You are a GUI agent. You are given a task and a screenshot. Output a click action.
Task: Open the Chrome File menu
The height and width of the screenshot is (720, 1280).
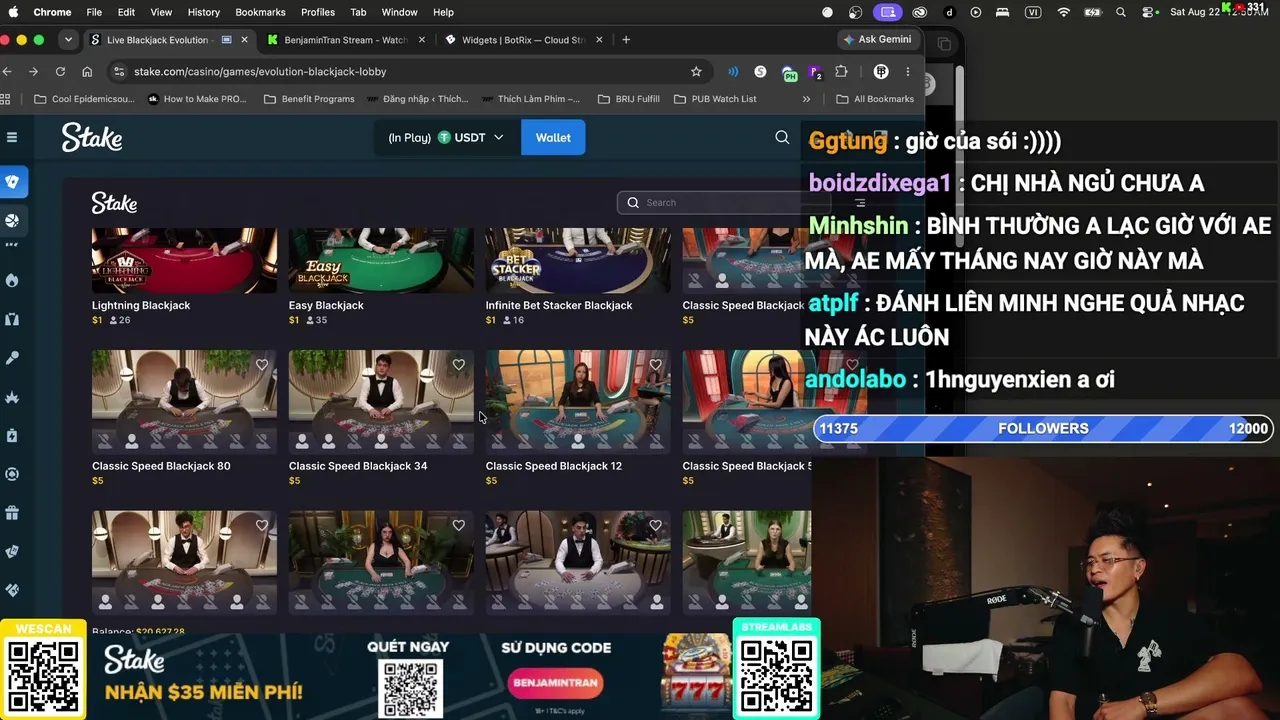click(94, 12)
